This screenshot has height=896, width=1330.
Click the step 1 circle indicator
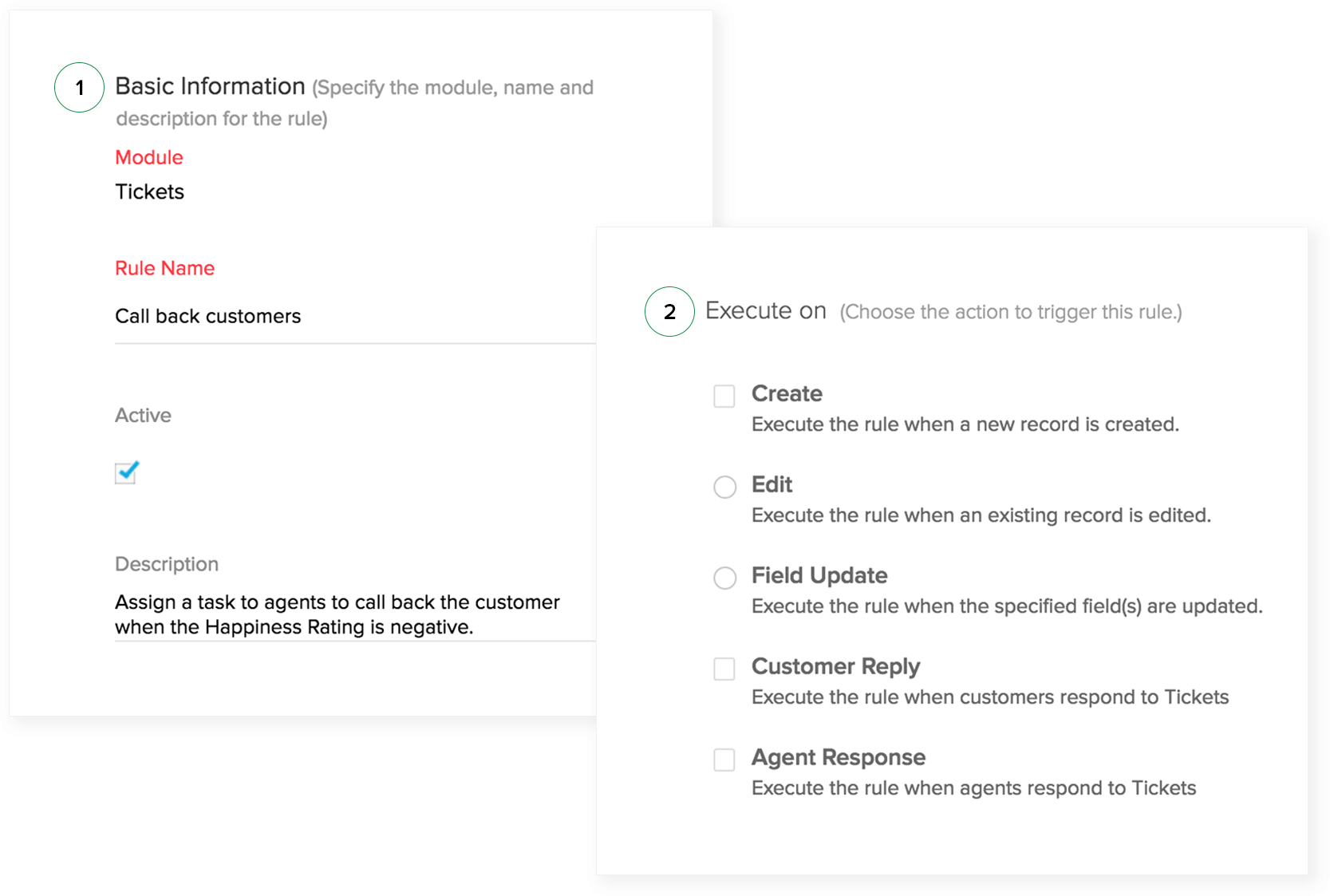(x=78, y=88)
